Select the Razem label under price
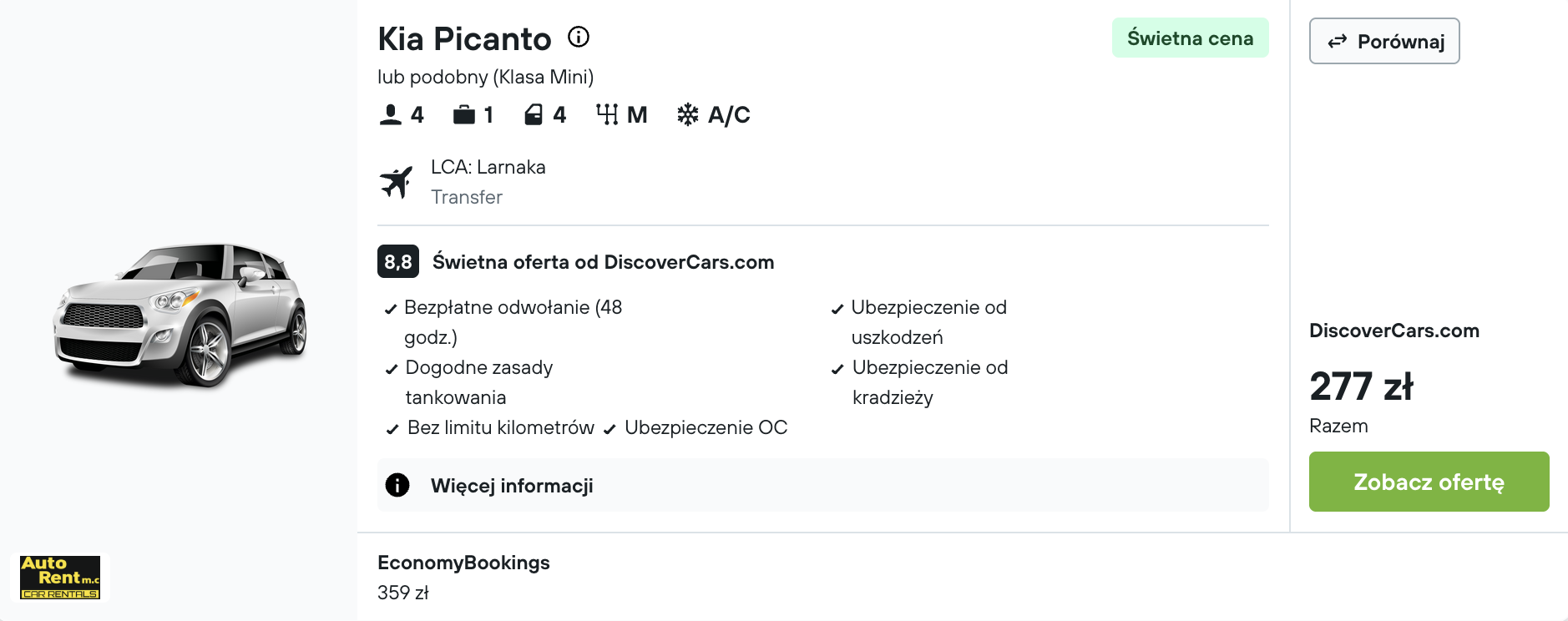 1338,426
